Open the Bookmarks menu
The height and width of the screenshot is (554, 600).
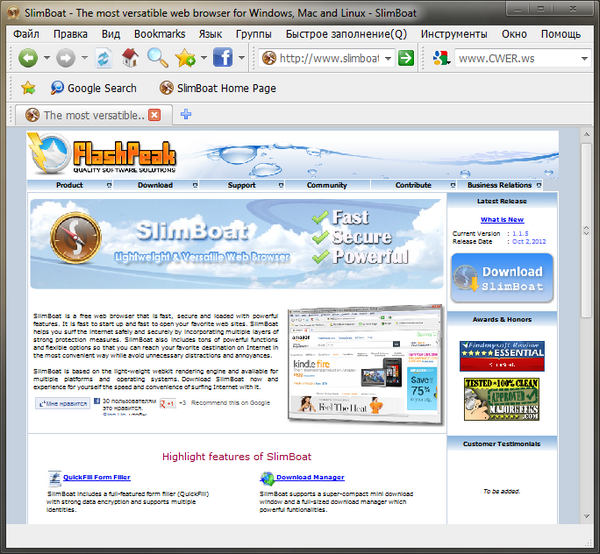(x=159, y=33)
